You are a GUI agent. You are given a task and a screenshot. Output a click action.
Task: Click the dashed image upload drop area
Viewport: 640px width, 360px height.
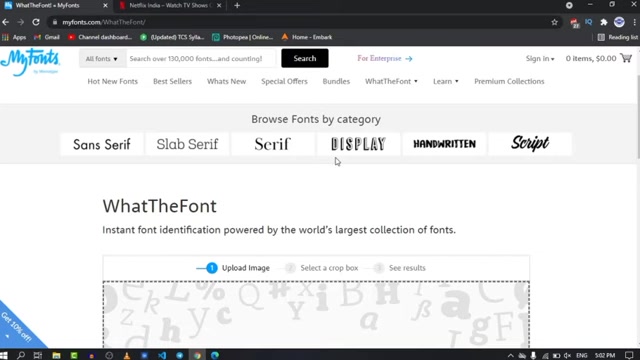coord(316,314)
